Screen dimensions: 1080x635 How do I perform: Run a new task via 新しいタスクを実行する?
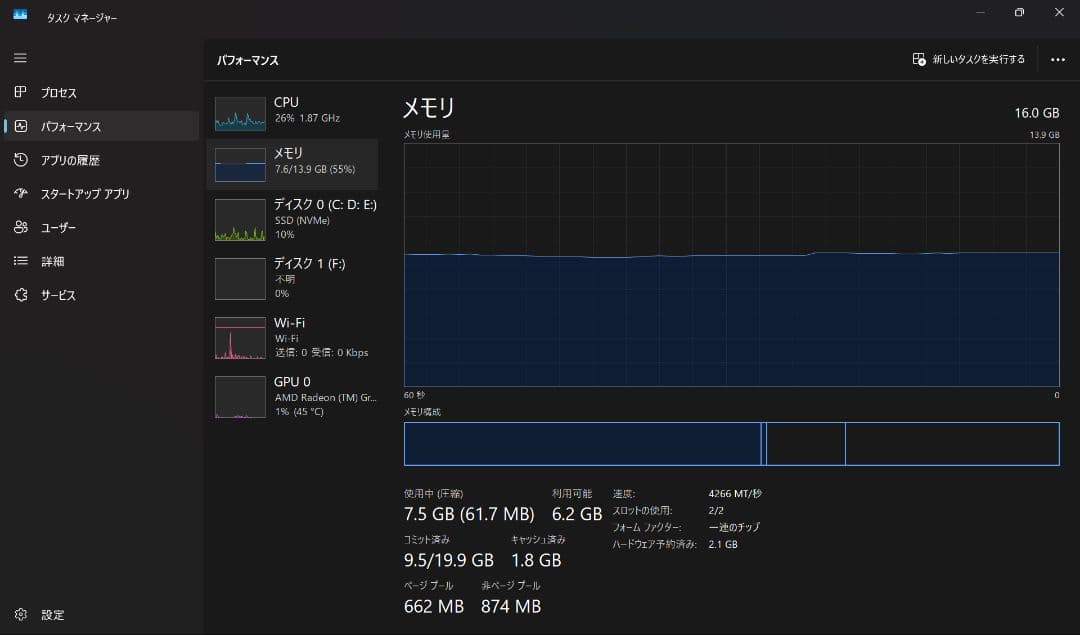click(x=968, y=59)
